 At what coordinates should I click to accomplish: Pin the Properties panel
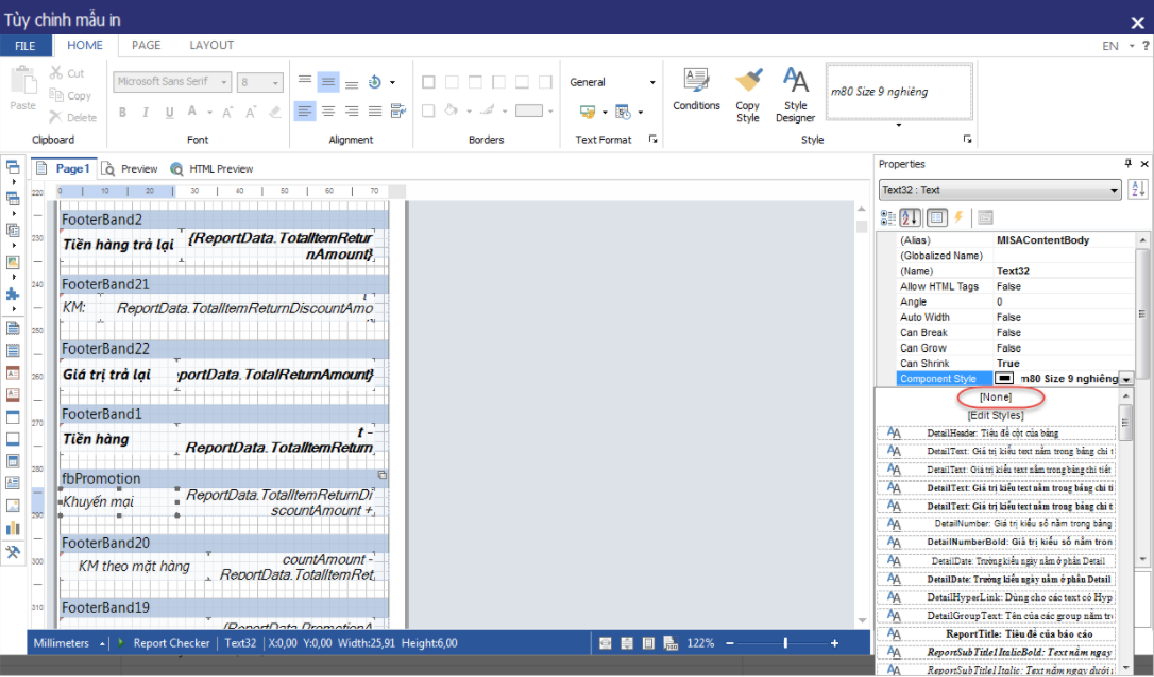pyautogui.click(x=1129, y=164)
